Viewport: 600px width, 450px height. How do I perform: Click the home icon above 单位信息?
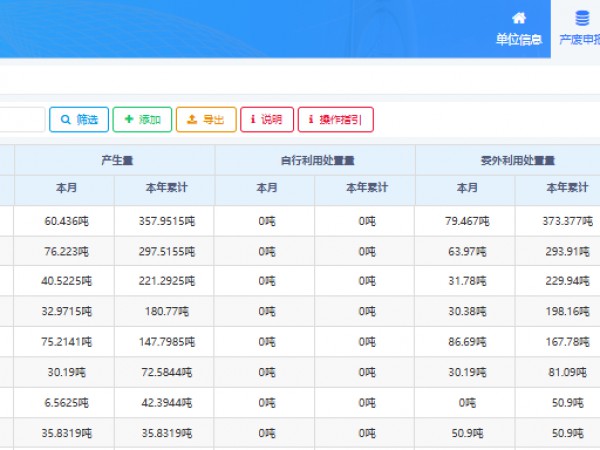[x=518, y=18]
